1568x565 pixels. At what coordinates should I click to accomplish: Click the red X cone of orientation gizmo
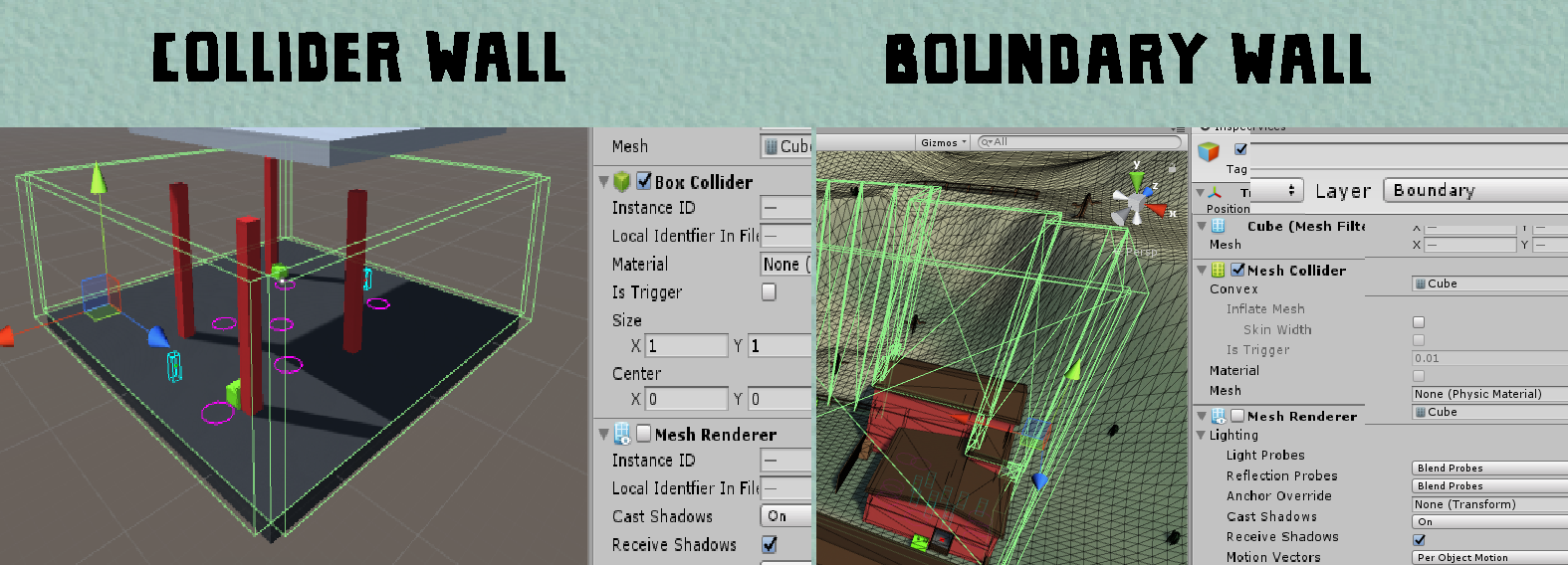(x=1156, y=209)
